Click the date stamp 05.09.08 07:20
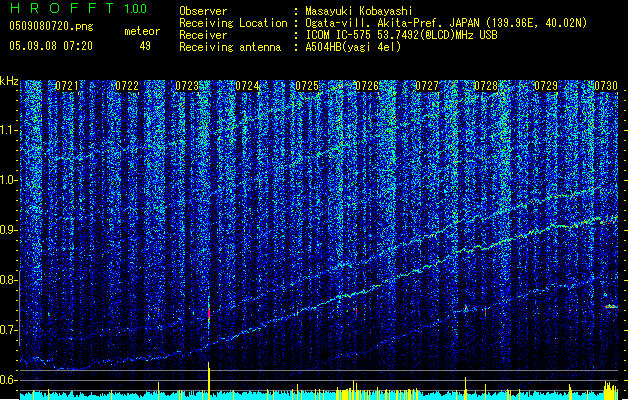The image size is (629, 400). (x=51, y=46)
